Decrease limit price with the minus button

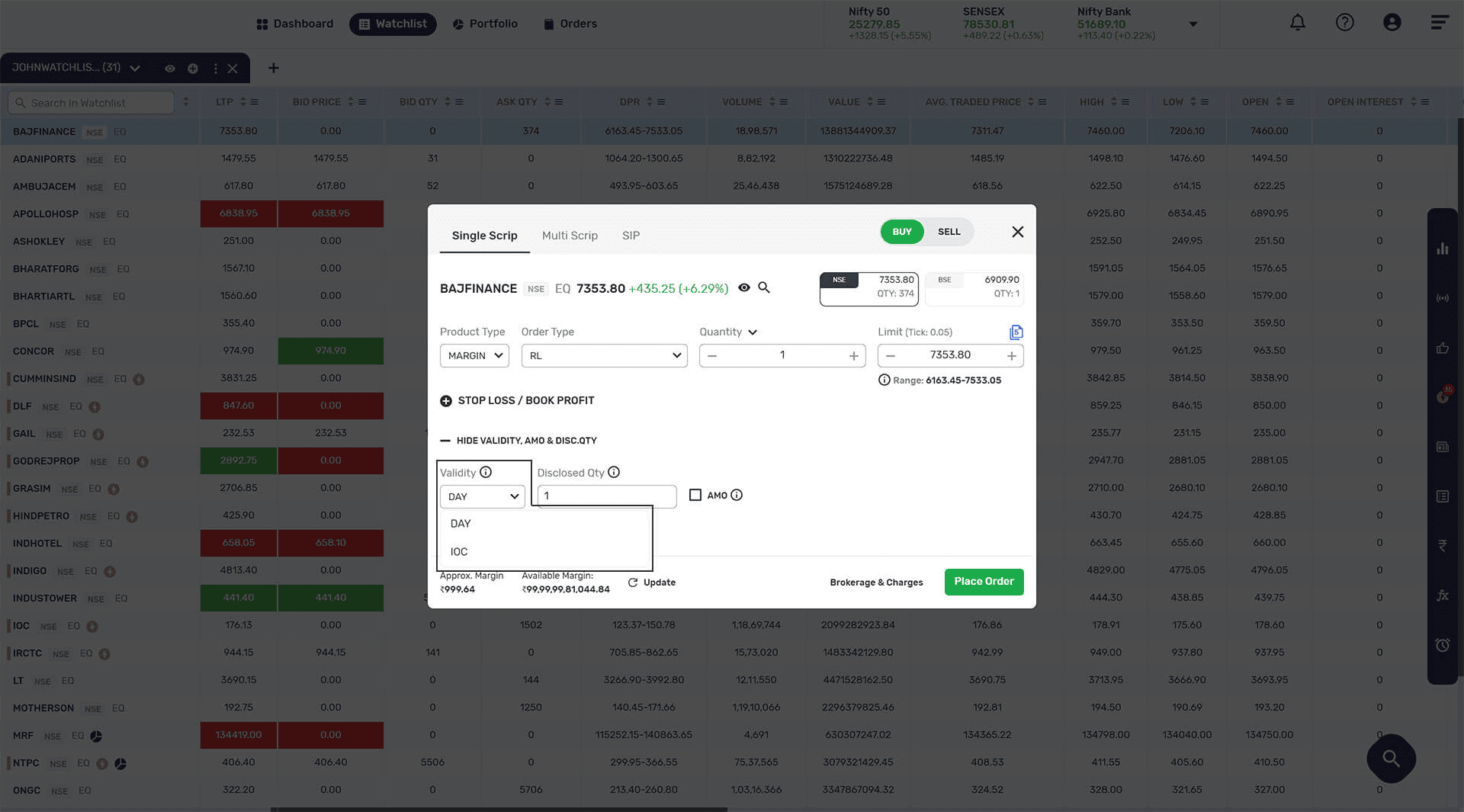pos(891,356)
